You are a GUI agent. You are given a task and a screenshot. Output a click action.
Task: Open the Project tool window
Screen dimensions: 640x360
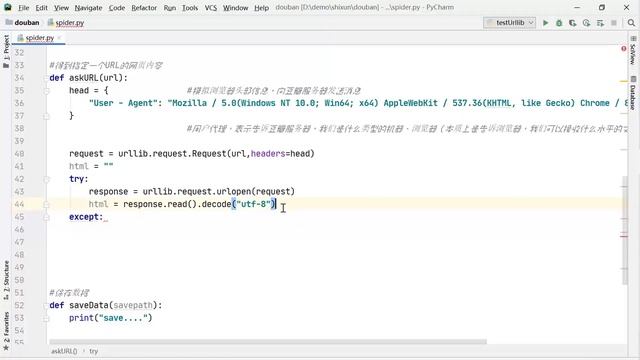point(6,51)
